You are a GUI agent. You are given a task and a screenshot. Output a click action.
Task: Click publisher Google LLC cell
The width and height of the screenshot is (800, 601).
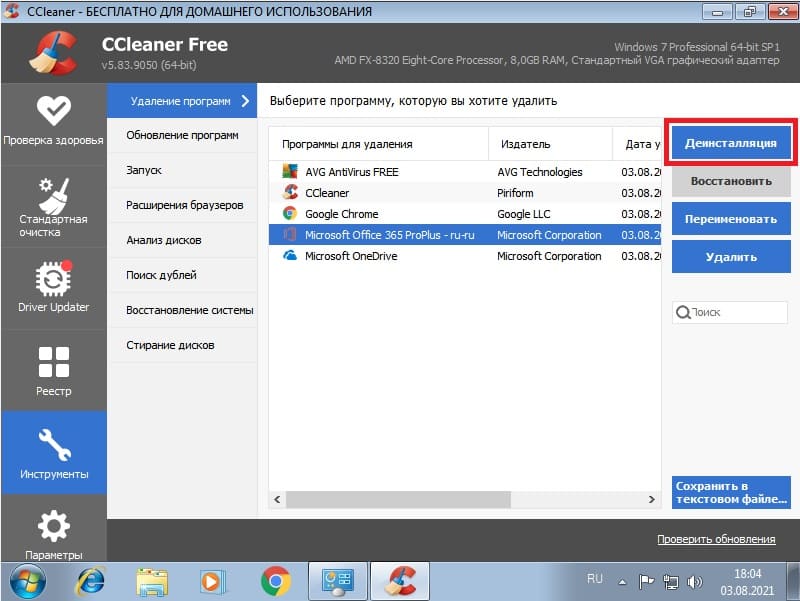coord(523,214)
